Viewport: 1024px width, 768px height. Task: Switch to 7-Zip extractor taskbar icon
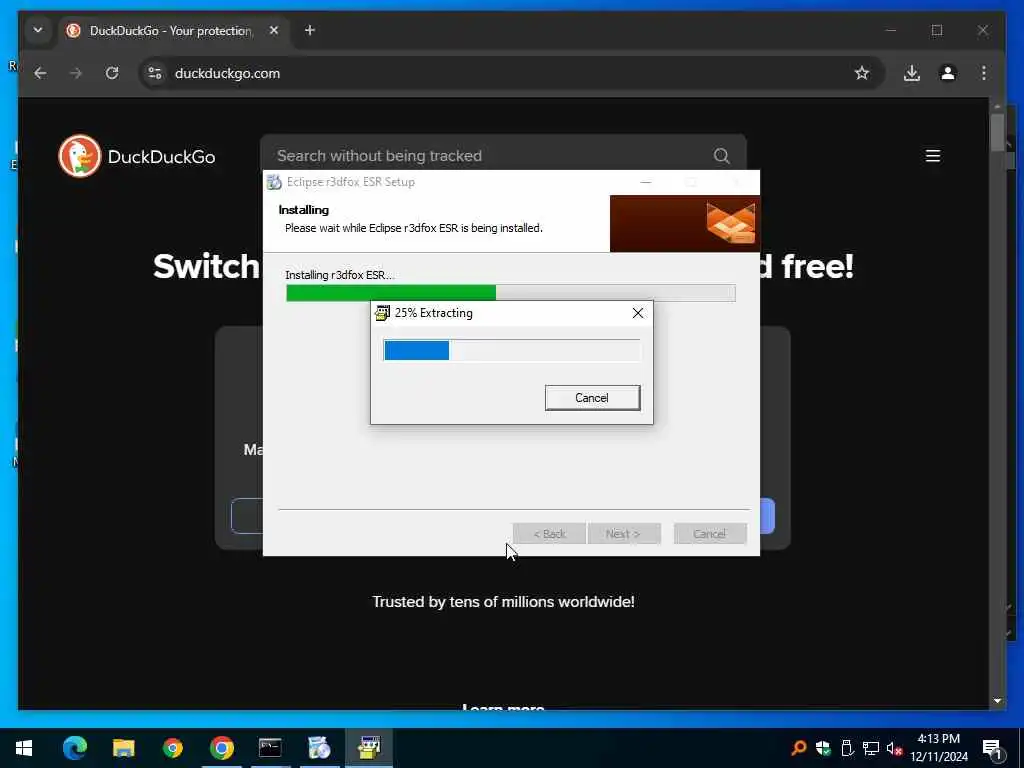tap(368, 748)
